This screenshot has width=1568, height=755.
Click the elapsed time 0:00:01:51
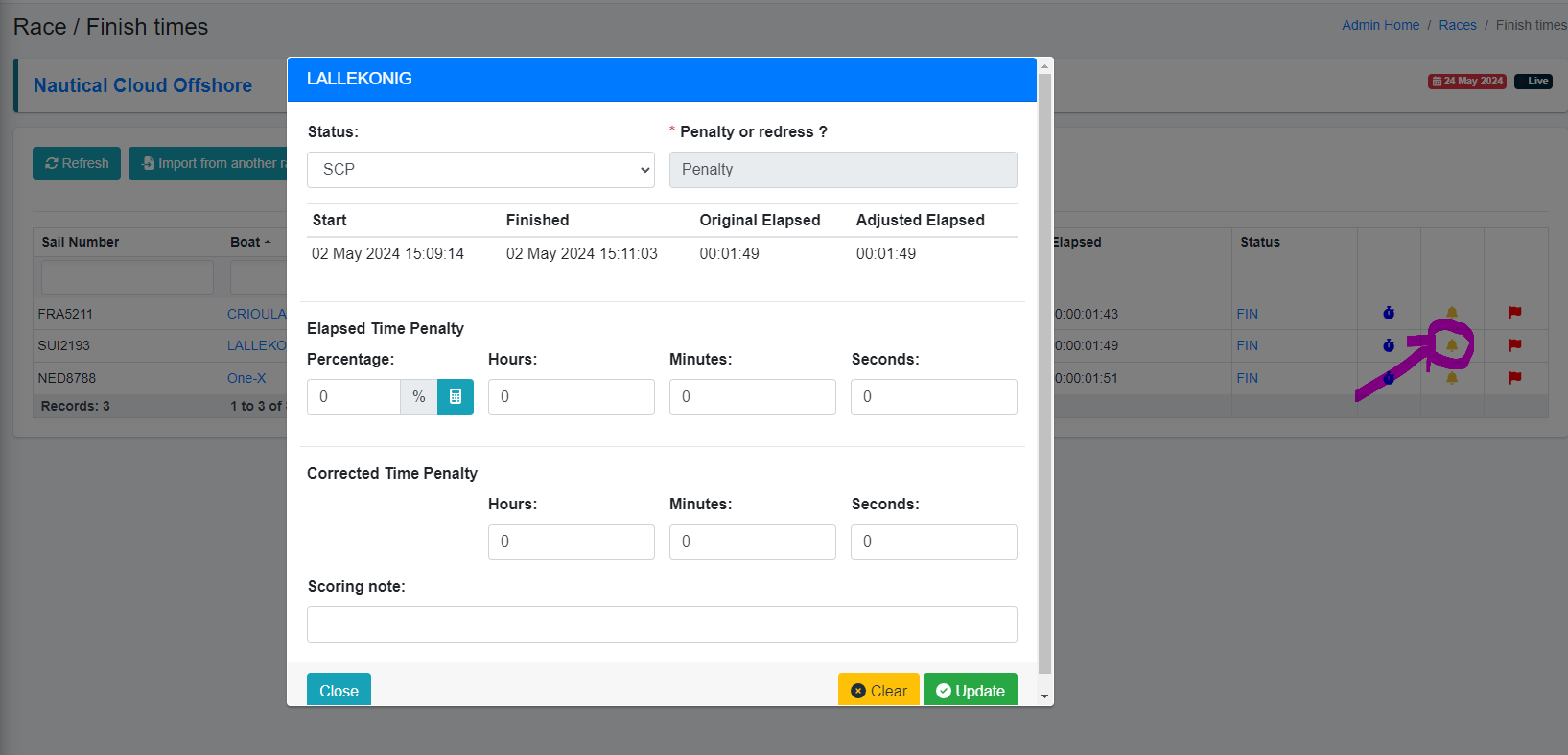[1087, 378]
